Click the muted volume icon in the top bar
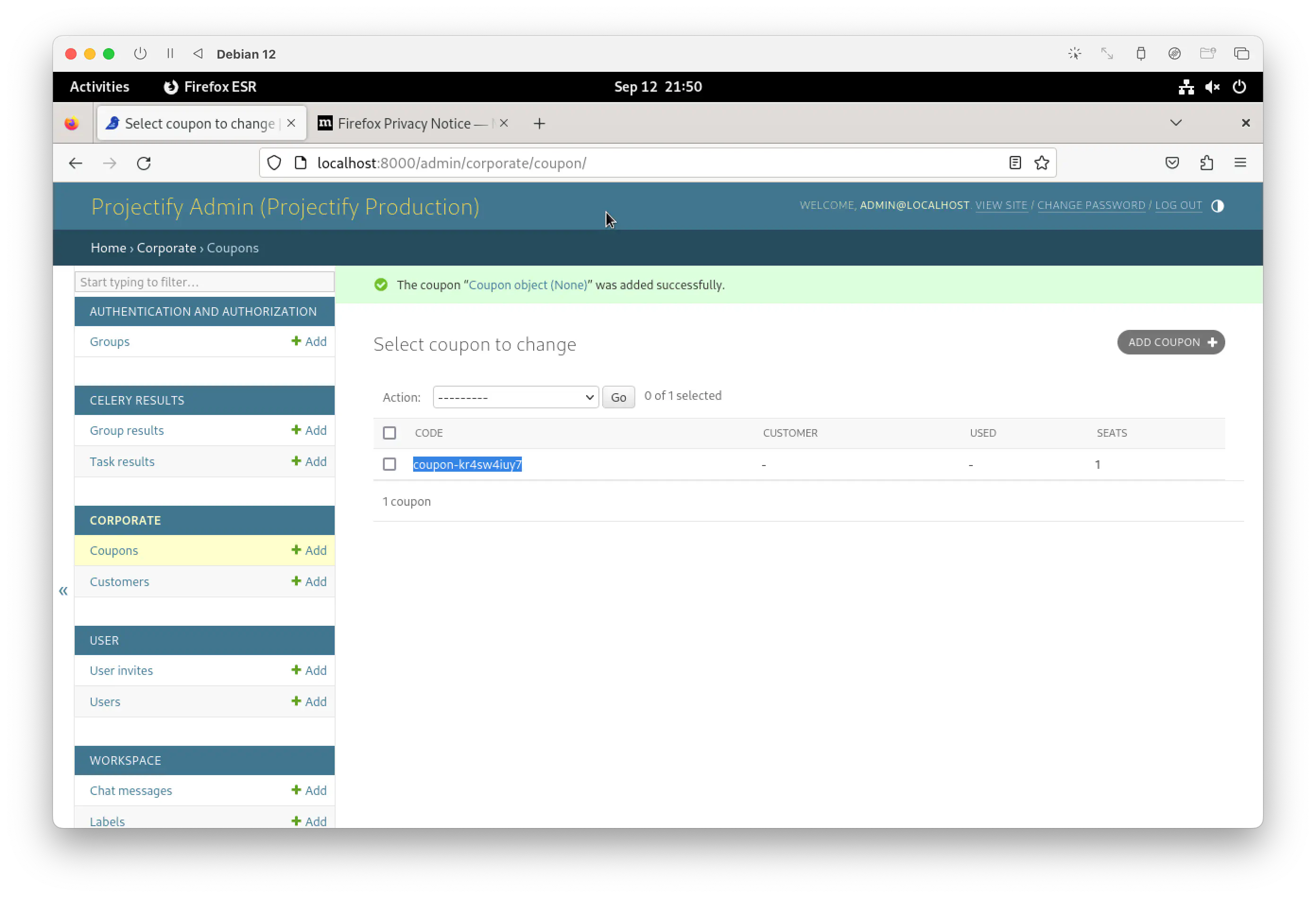The height and width of the screenshot is (898, 1316). (x=1212, y=86)
